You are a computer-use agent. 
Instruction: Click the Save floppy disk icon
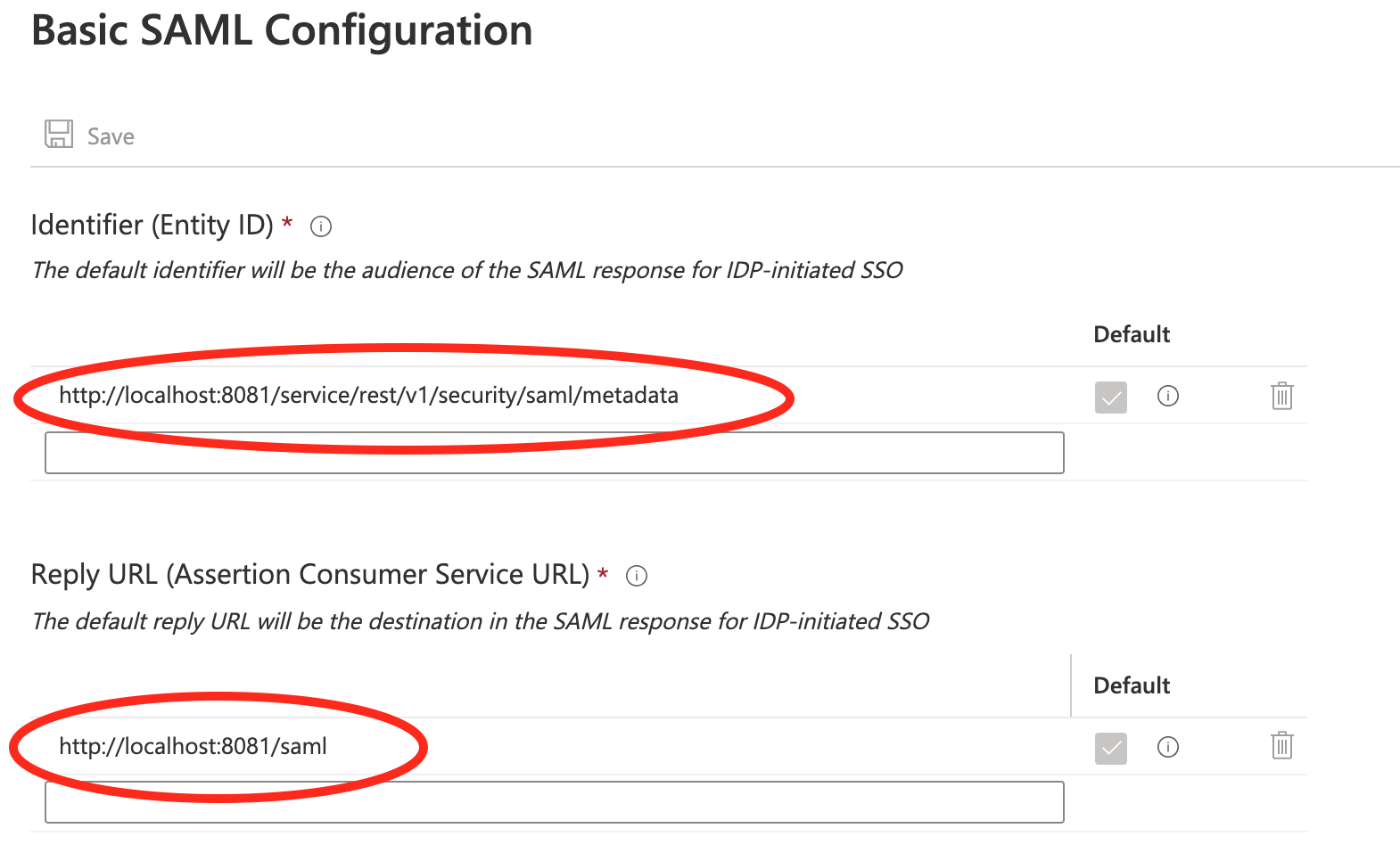pos(59,135)
